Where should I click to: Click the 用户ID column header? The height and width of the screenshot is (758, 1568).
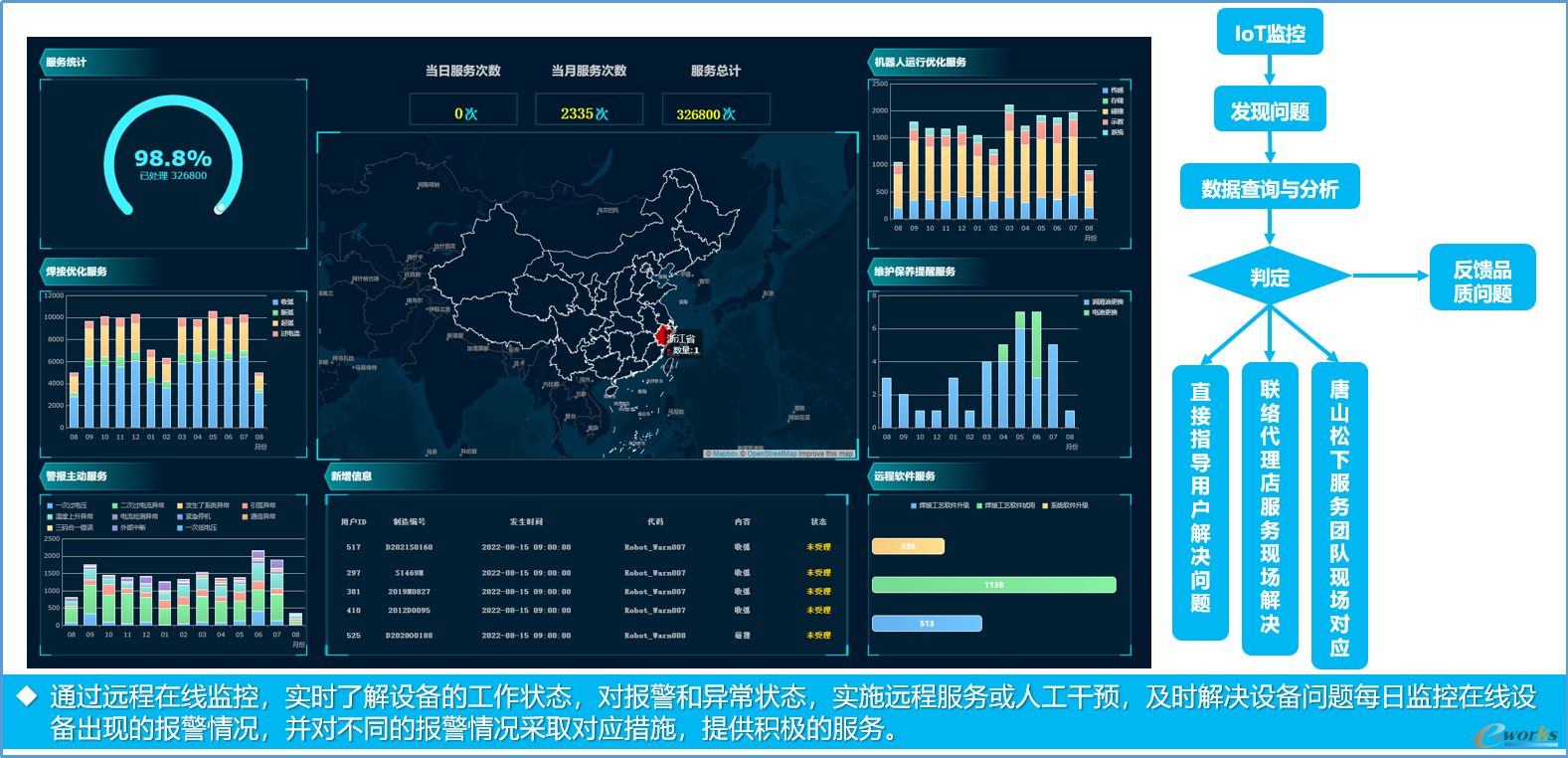pos(354,521)
